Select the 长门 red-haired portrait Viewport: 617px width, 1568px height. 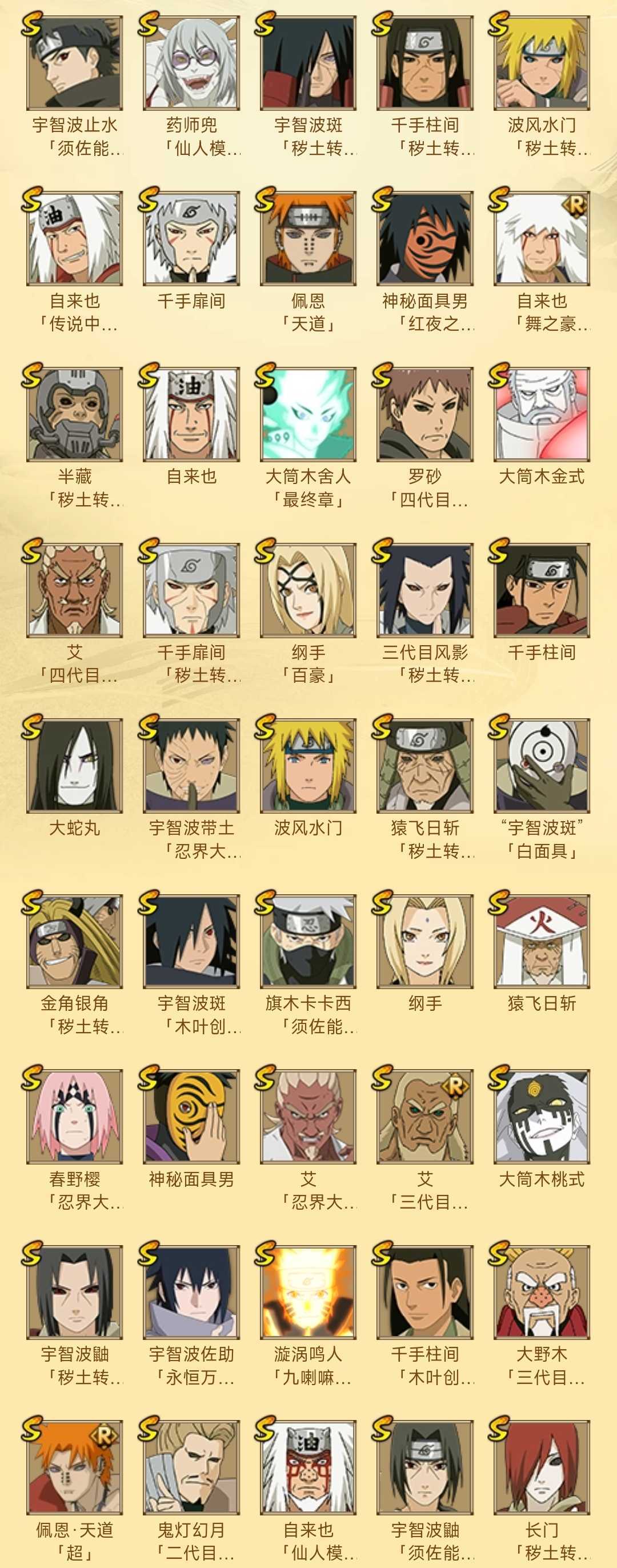[542, 1467]
